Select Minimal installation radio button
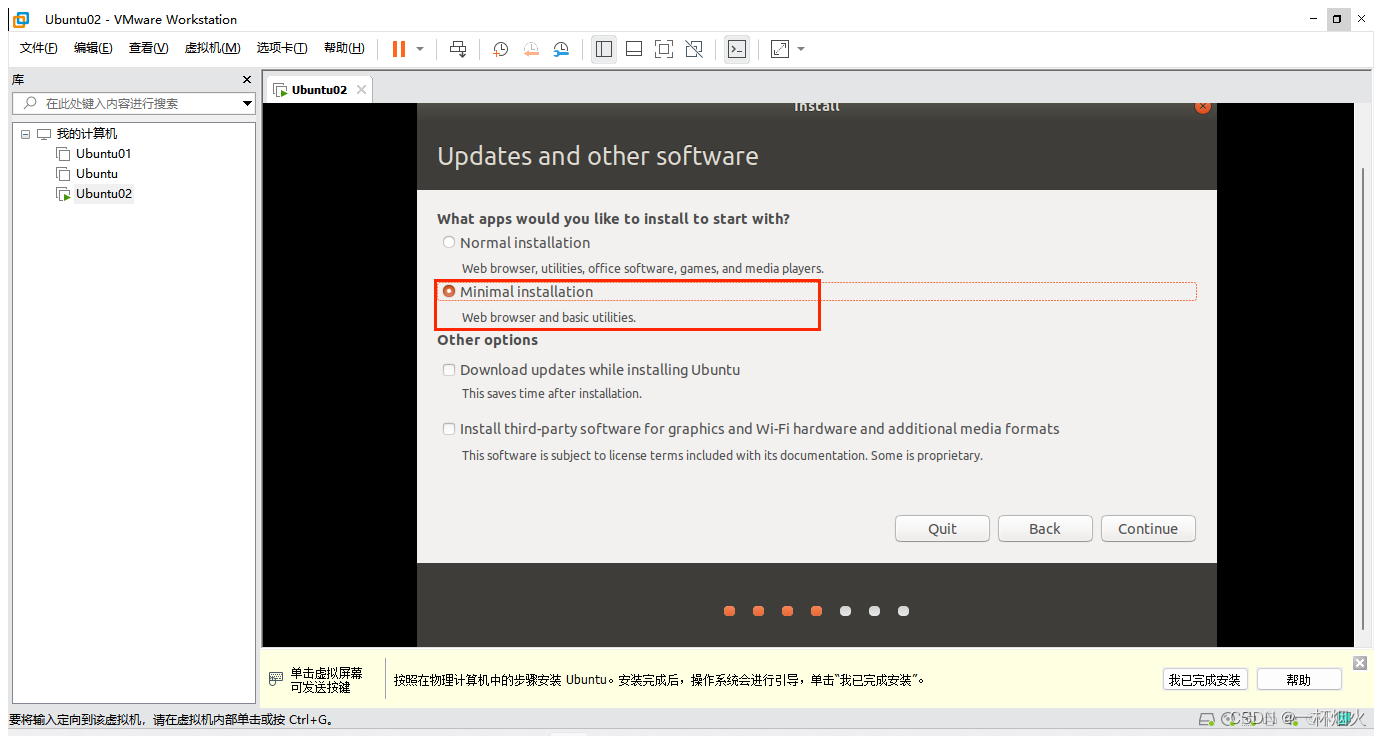Screen dimensions: 1382x736 point(449,291)
